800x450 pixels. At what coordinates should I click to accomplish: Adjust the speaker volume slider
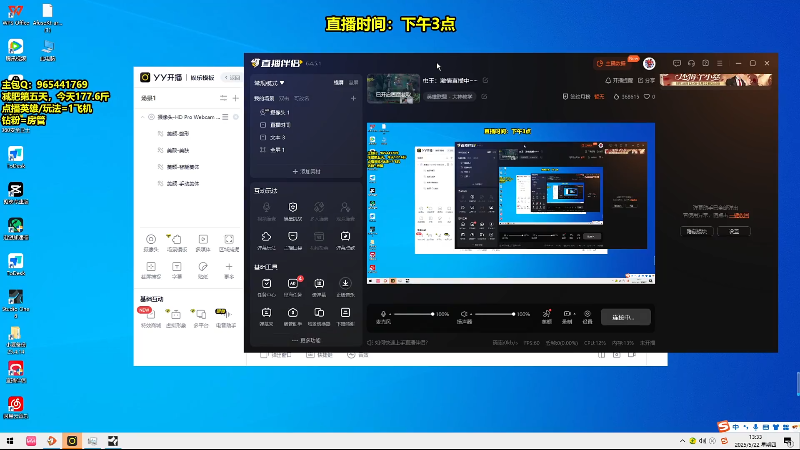pos(494,314)
